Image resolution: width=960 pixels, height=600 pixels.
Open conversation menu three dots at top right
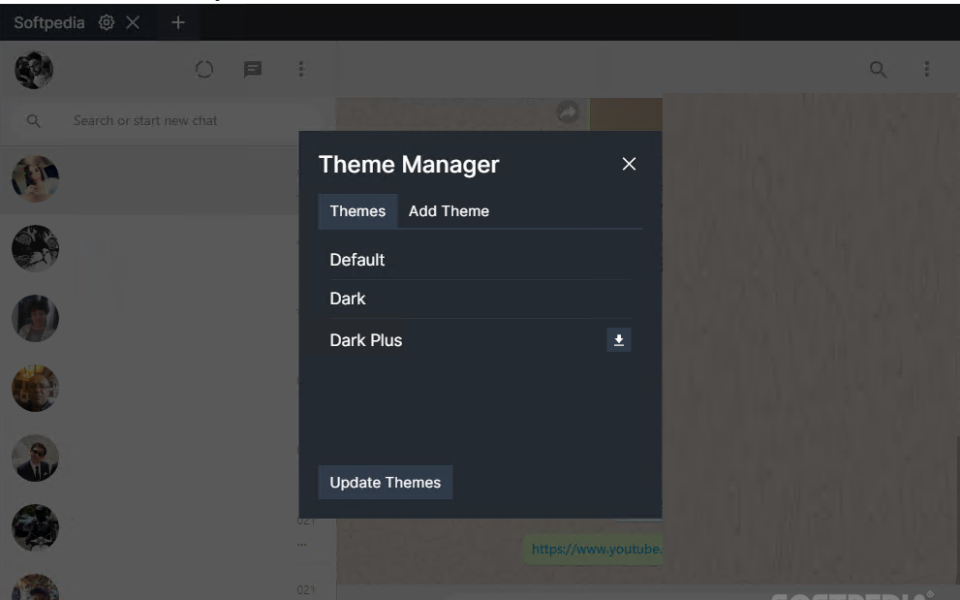[926, 69]
